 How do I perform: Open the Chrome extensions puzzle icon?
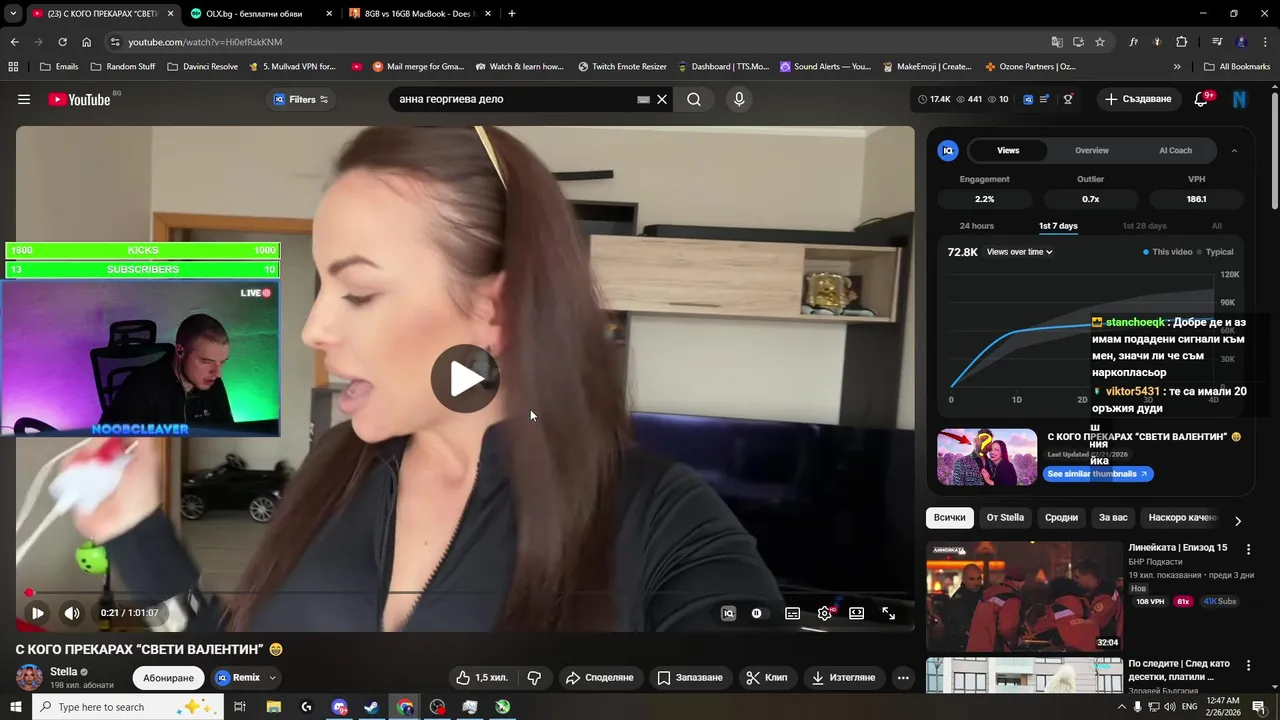coord(1181,42)
